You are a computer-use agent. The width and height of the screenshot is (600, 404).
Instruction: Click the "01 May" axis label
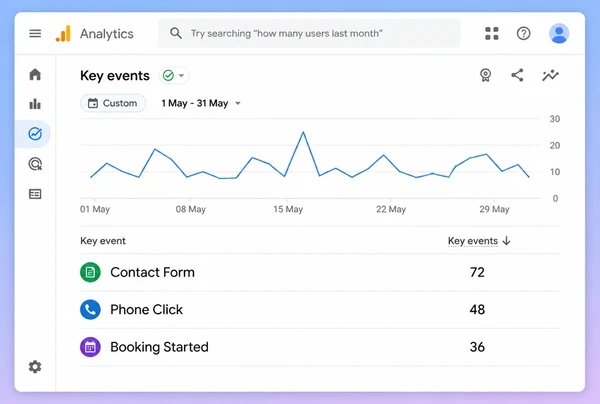95,209
